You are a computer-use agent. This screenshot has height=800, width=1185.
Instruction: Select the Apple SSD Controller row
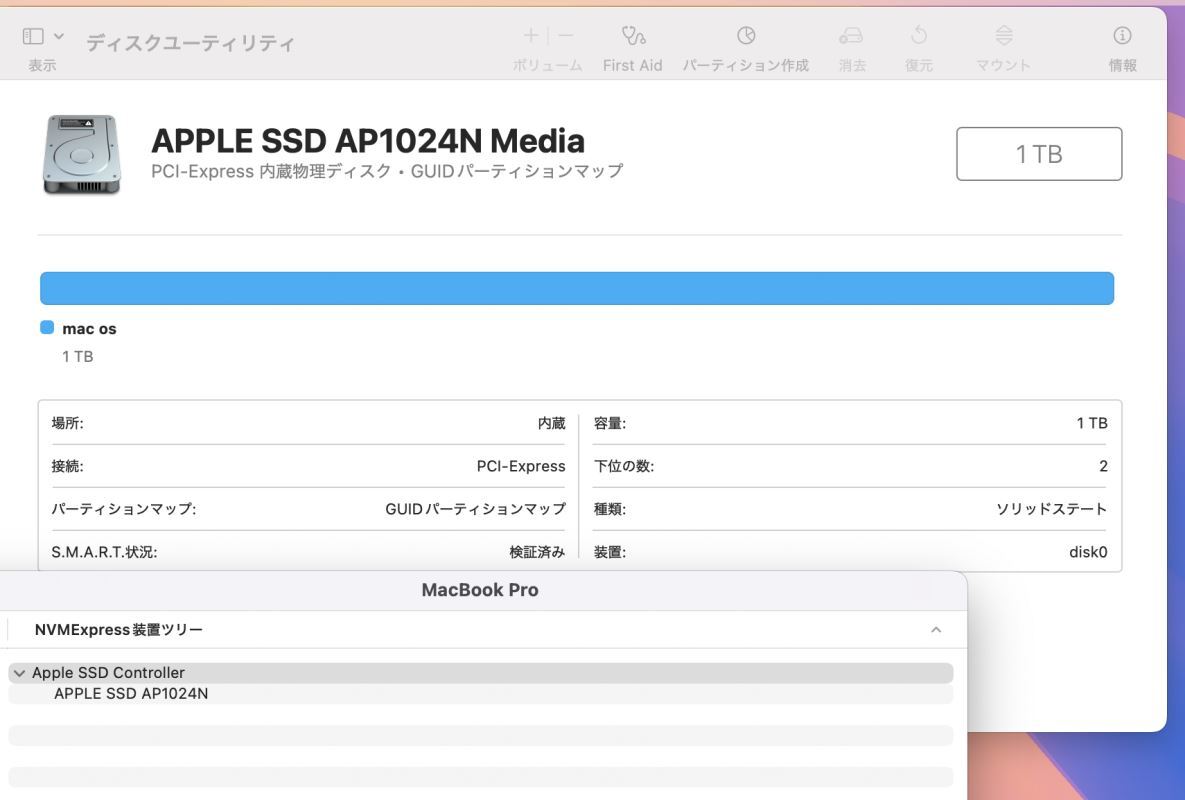[x=481, y=673]
